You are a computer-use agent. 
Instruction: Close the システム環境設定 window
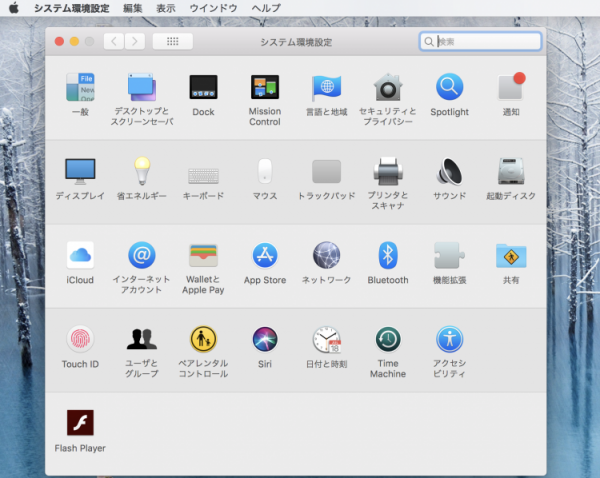coord(59,41)
